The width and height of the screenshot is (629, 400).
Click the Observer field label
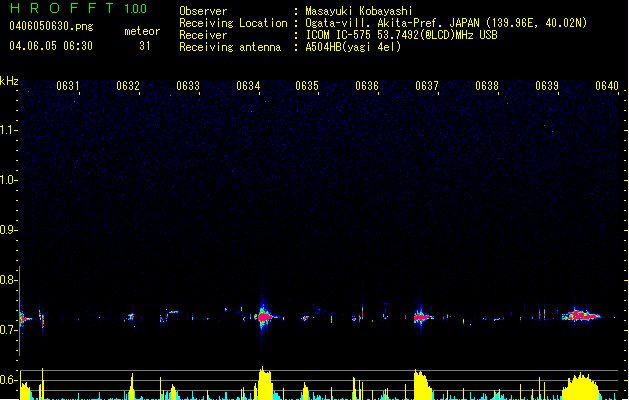click(x=203, y=11)
